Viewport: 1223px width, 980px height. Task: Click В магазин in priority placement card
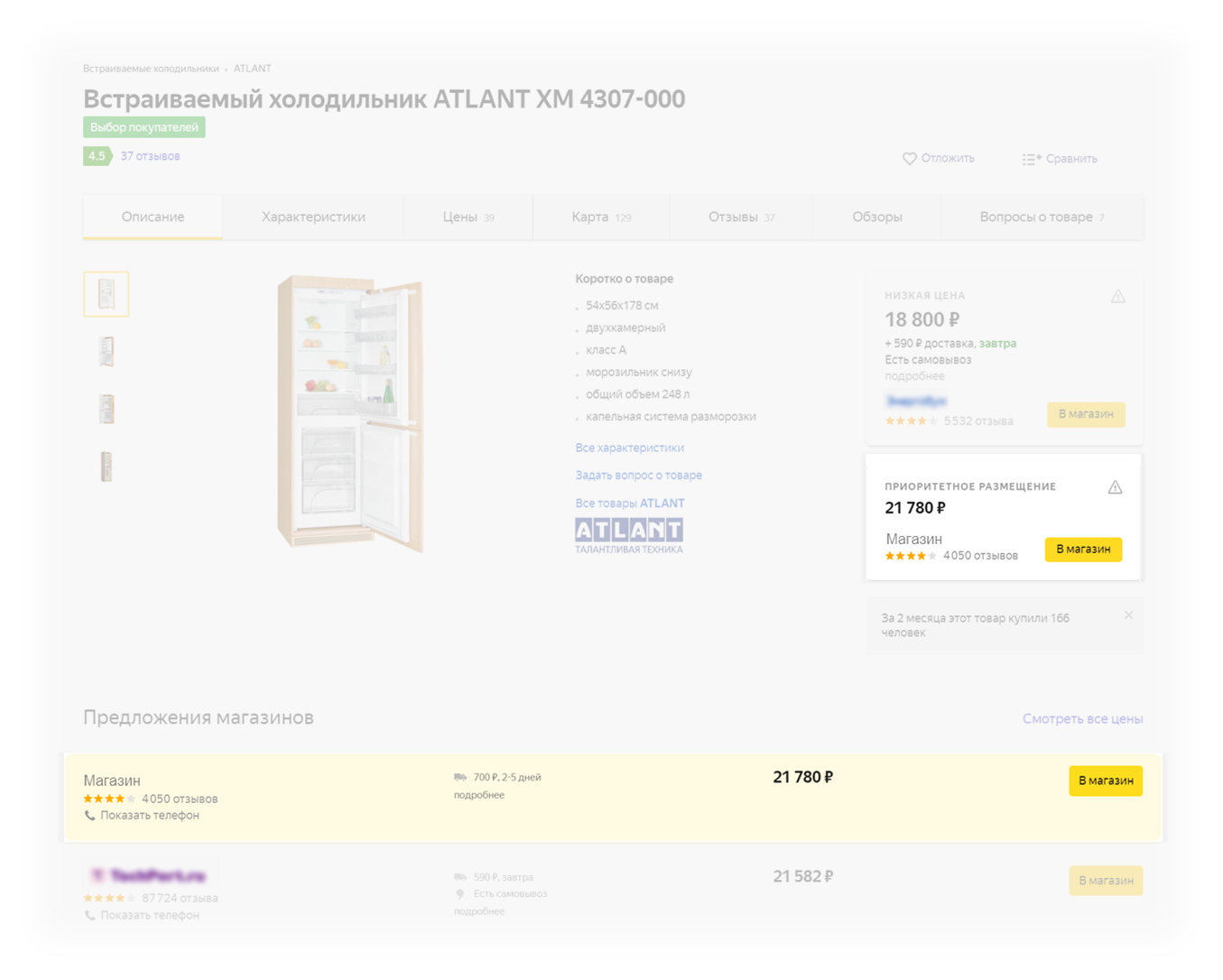tap(1083, 549)
